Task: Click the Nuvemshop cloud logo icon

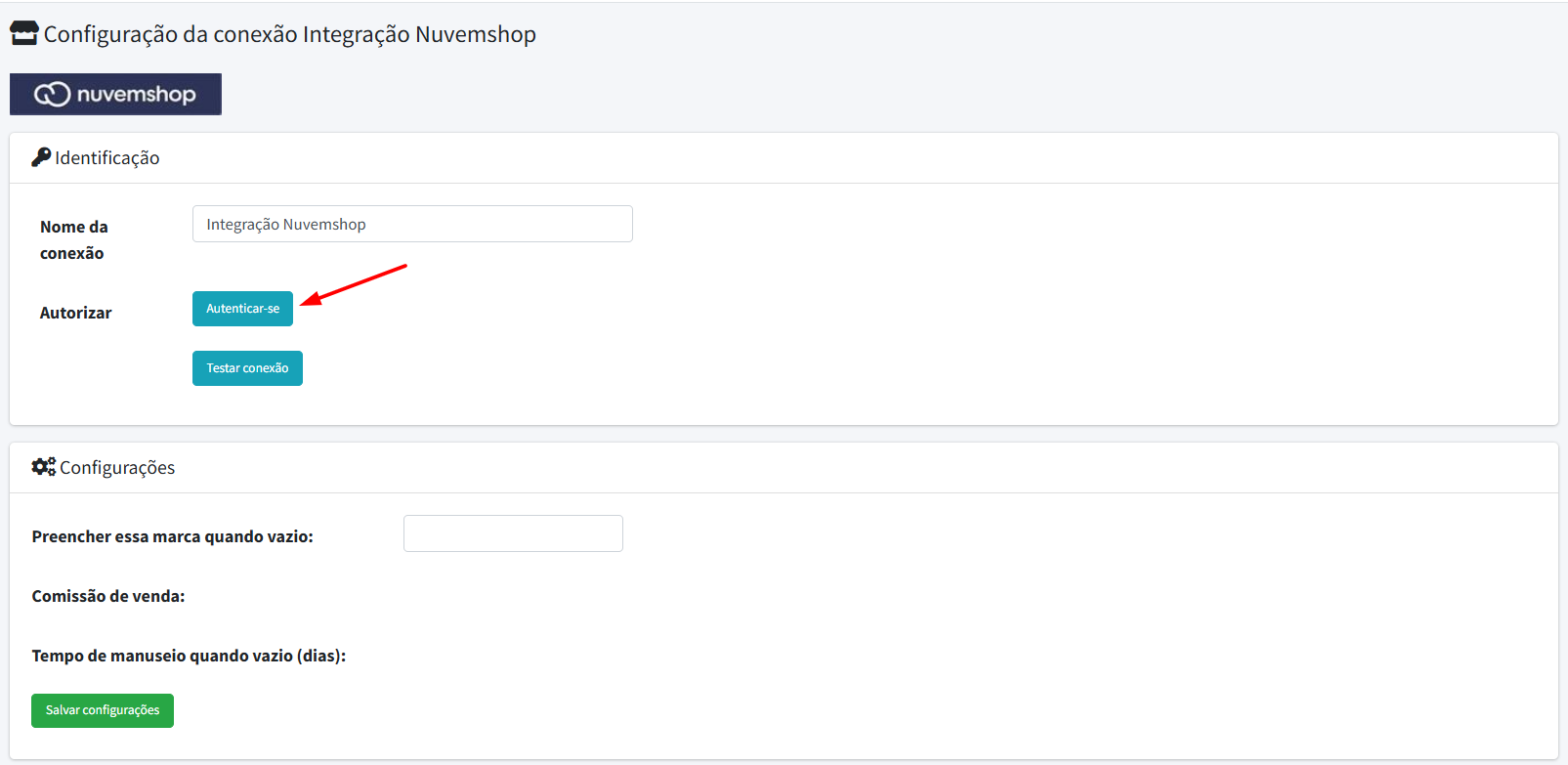Action: point(52,94)
